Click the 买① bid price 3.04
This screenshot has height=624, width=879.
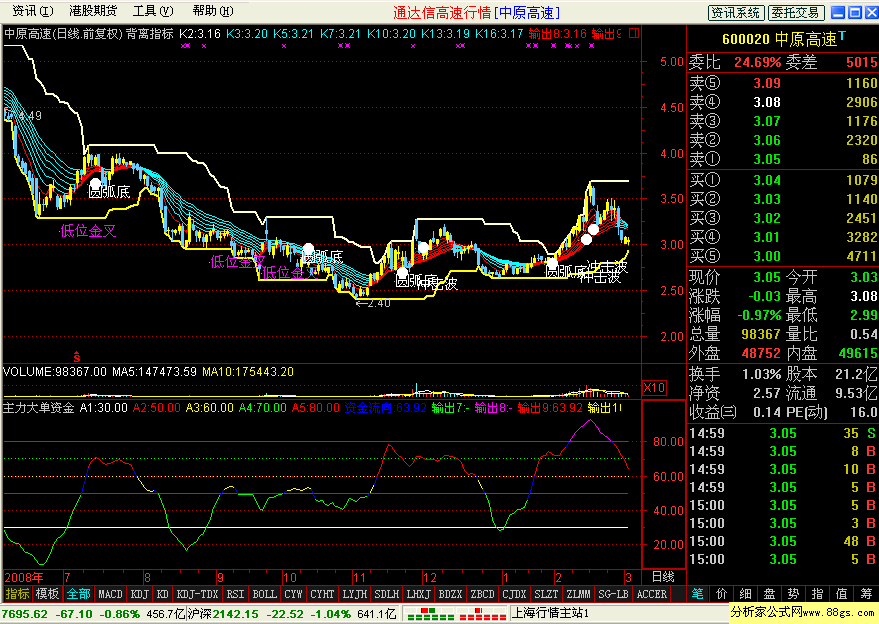(767, 181)
